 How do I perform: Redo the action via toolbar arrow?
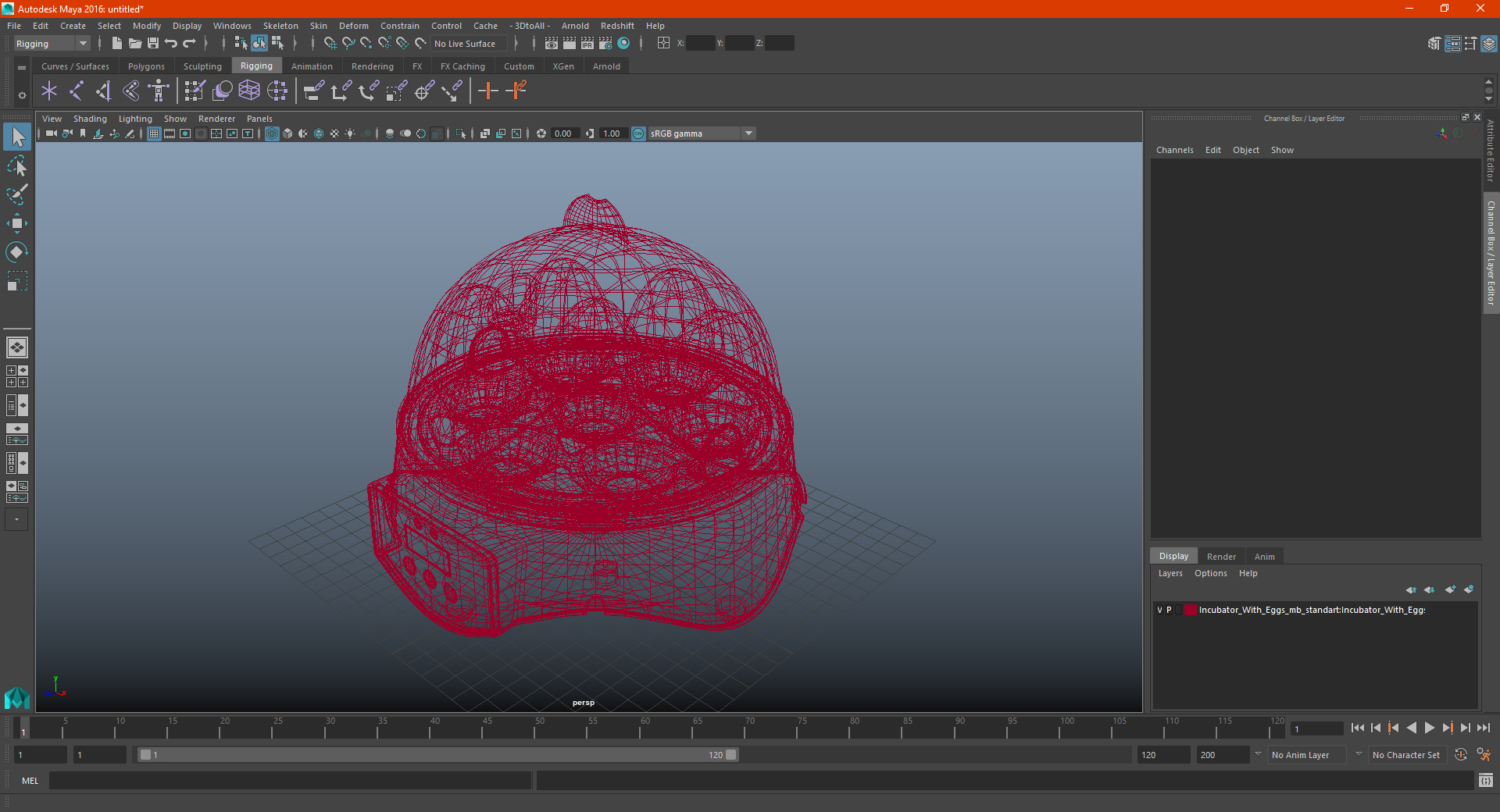(189, 44)
